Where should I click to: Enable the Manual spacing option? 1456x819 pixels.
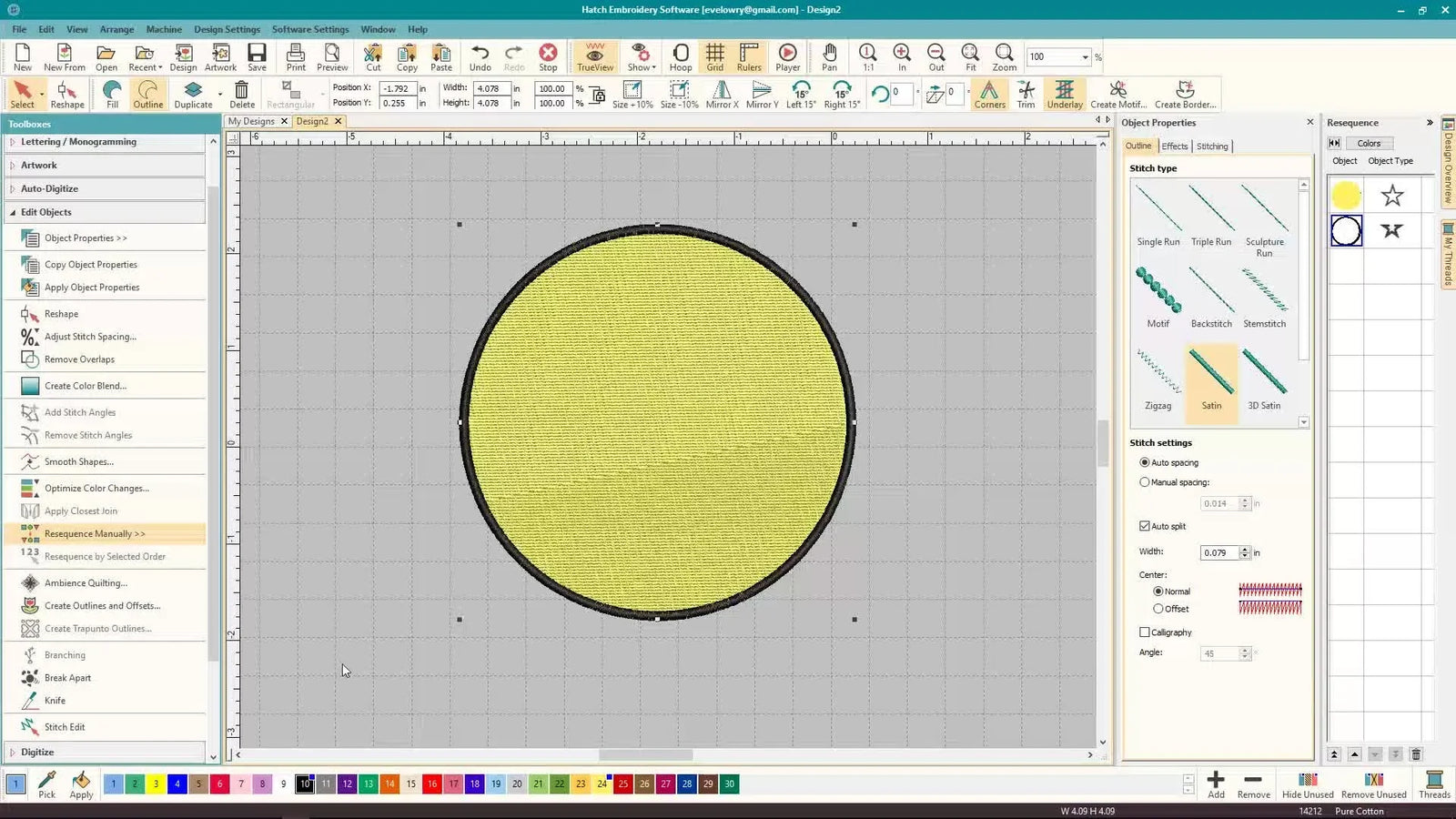click(x=1145, y=482)
